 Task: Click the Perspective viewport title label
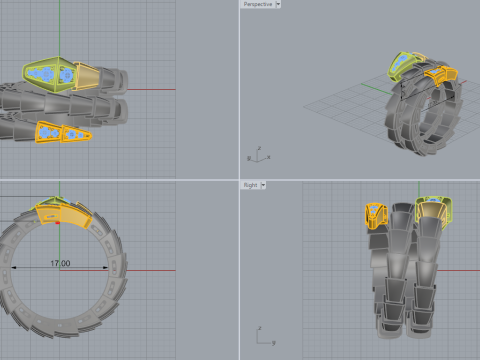(x=258, y=4)
